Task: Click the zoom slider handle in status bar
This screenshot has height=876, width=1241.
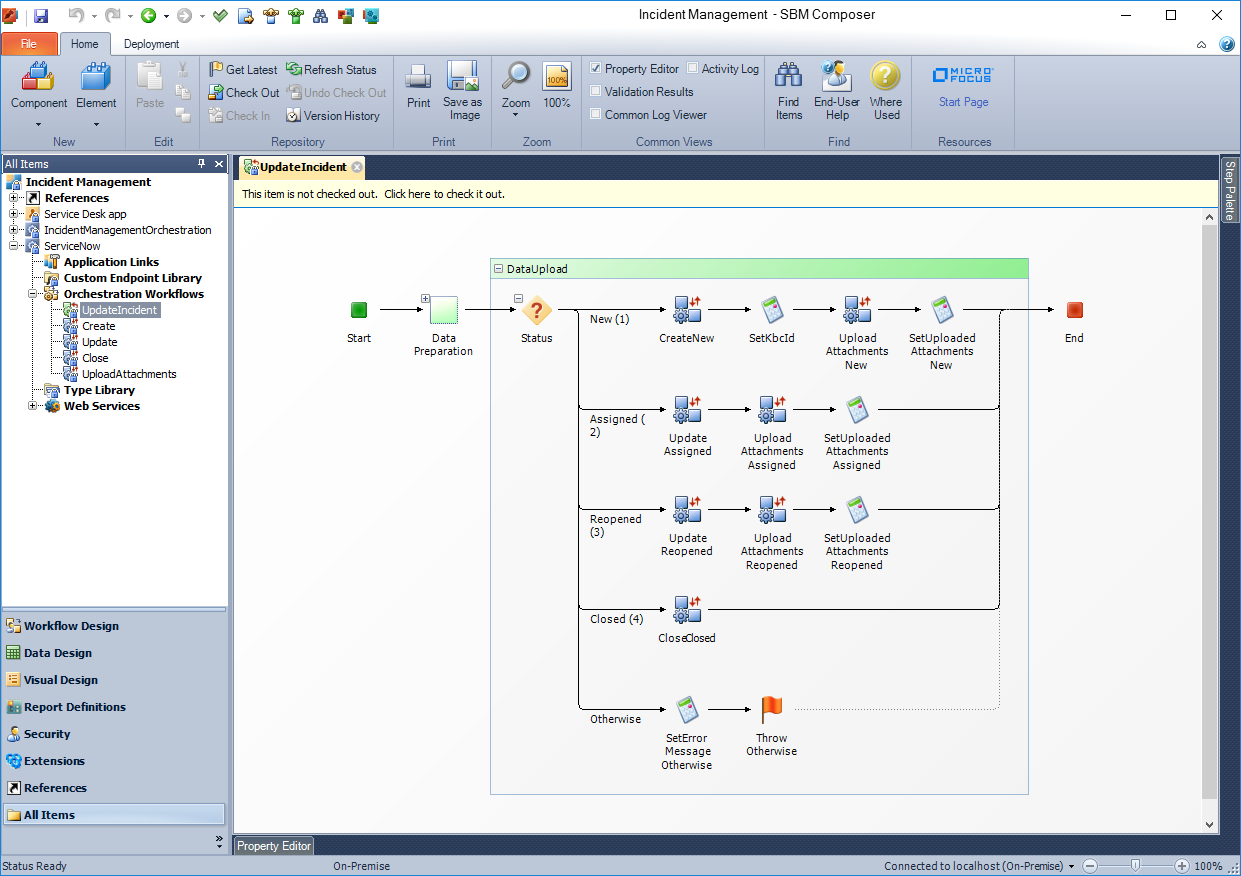Action: [x=1135, y=866]
